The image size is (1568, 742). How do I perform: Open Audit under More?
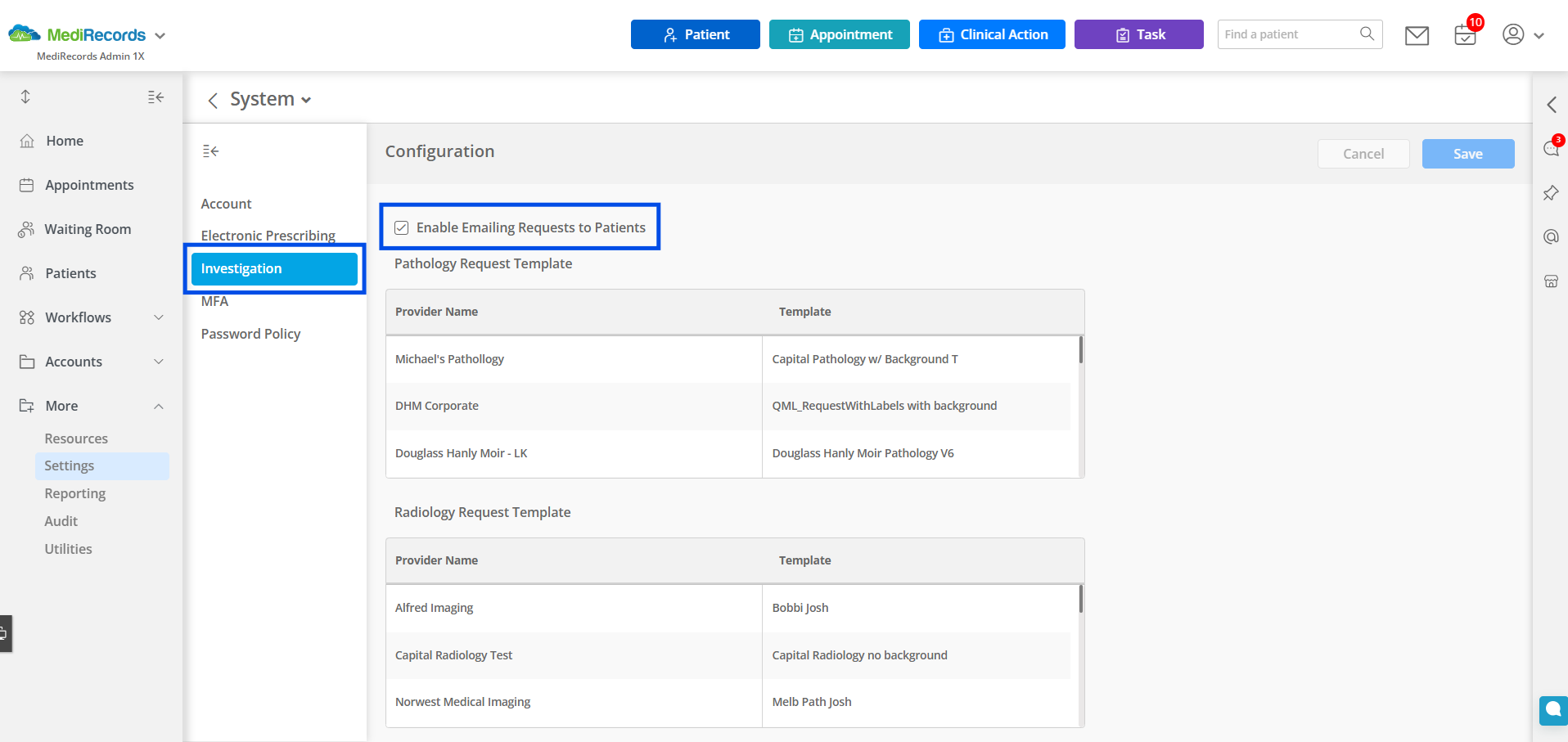(x=61, y=521)
